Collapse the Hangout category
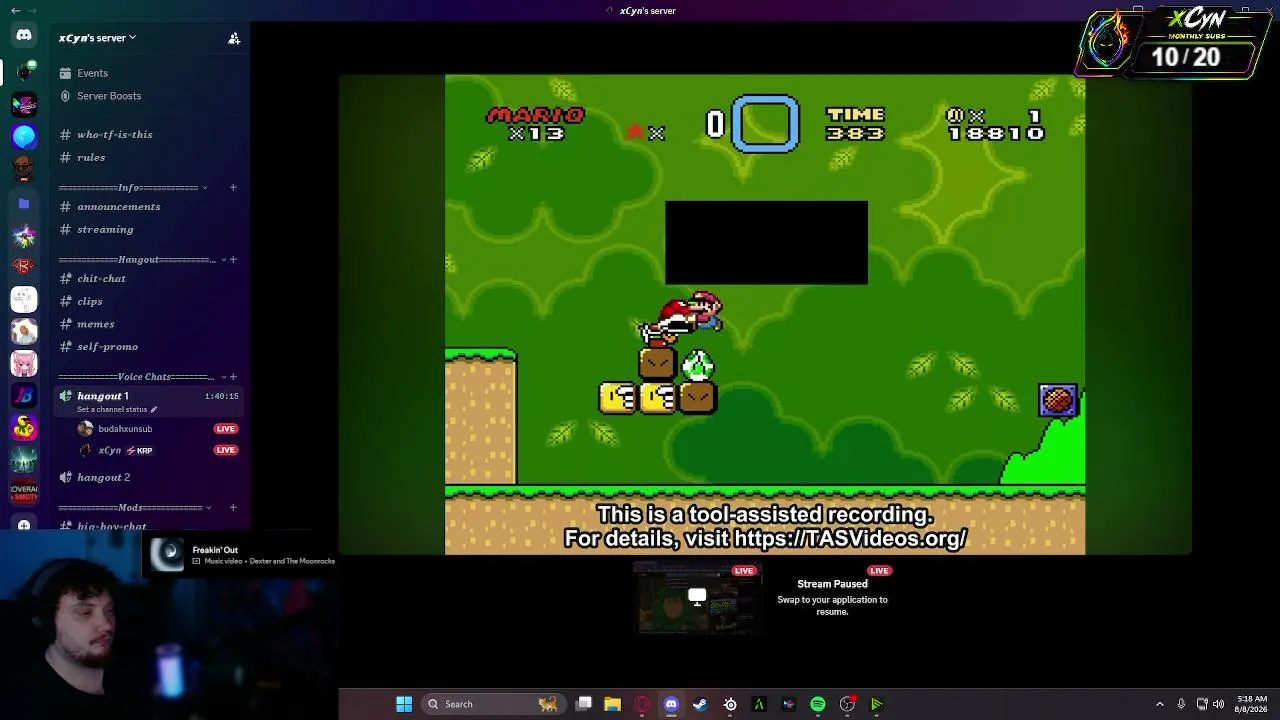The image size is (1280, 720). point(223,259)
